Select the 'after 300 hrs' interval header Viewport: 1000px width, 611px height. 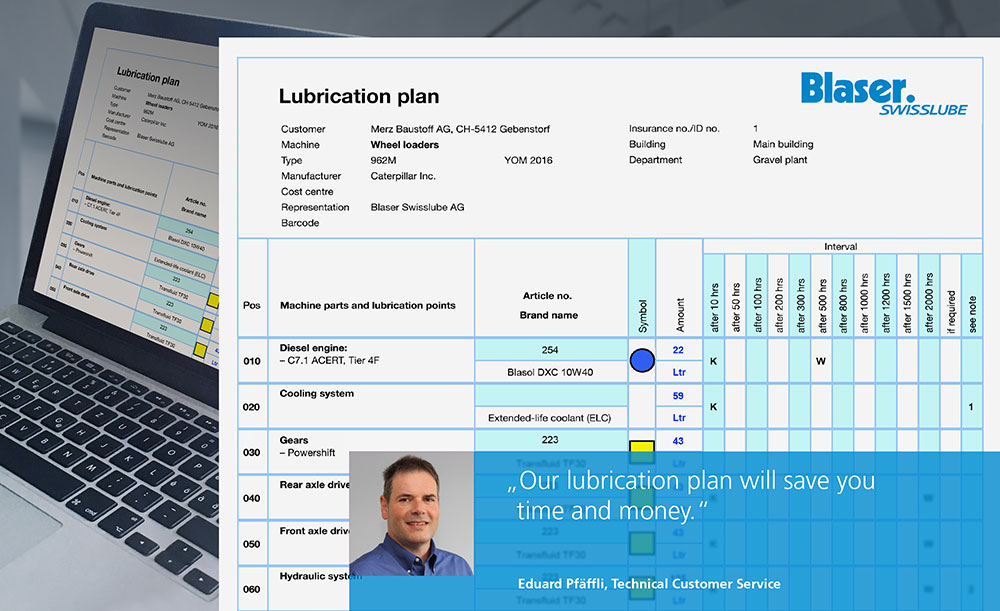click(x=800, y=305)
